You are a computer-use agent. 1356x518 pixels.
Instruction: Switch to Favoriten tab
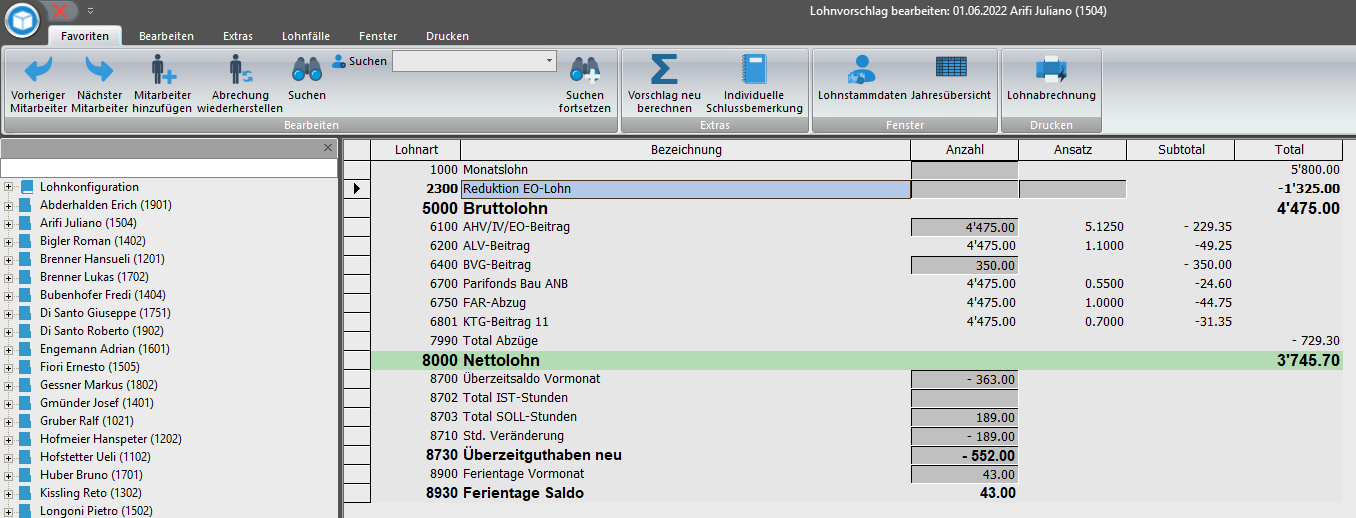(x=85, y=36)
